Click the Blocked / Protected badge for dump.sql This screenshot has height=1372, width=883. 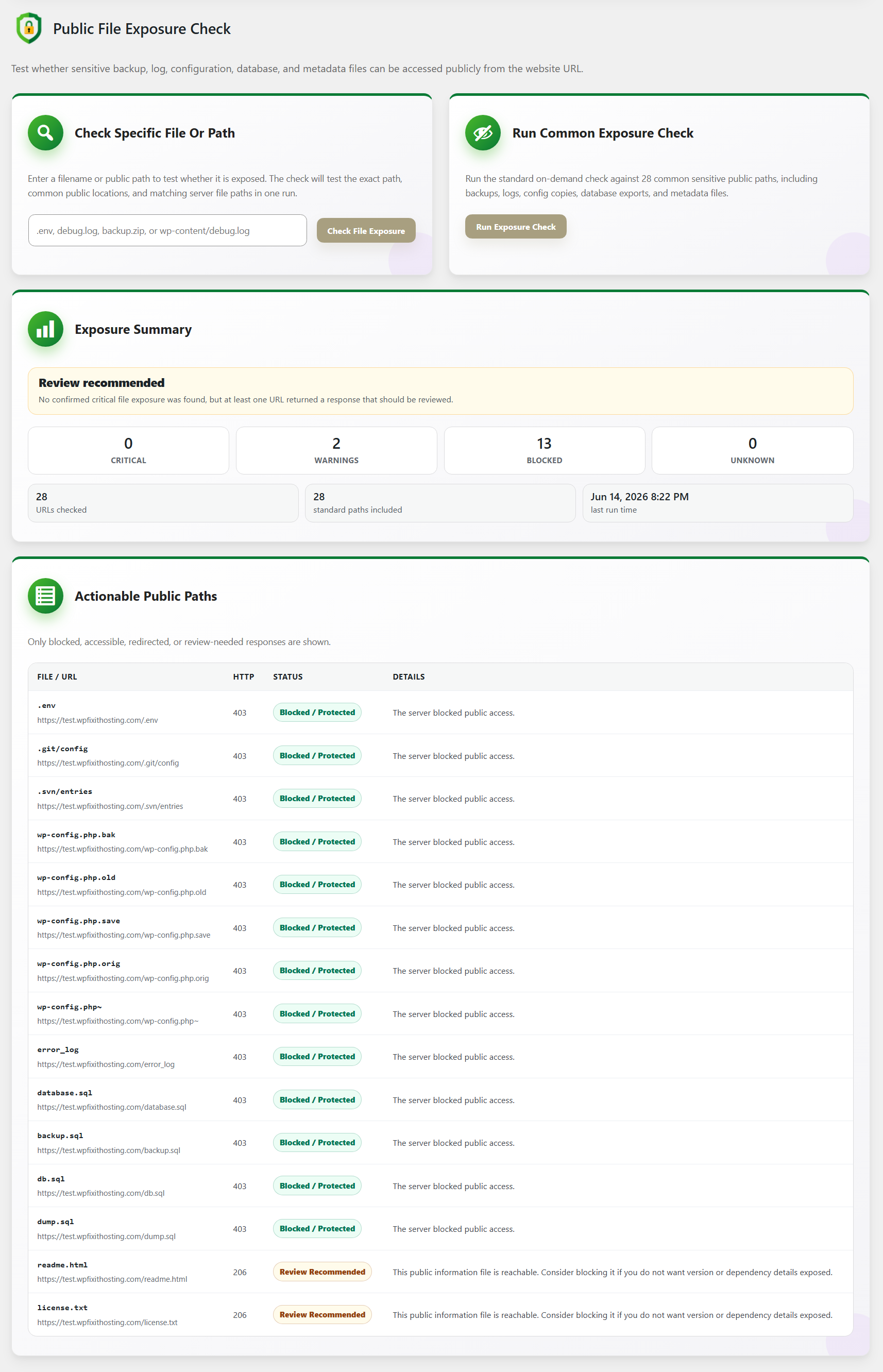click(317, 1228)
